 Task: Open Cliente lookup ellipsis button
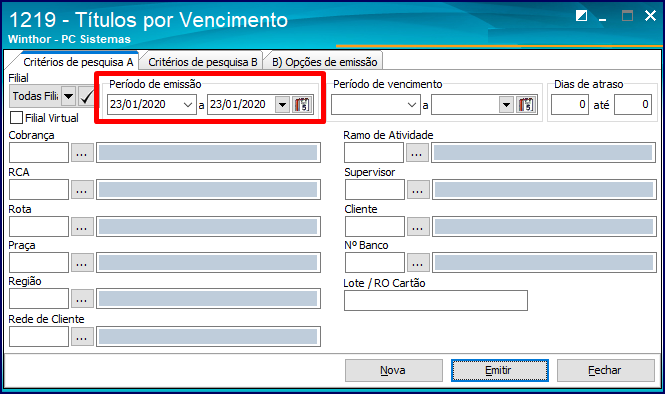tap(418, 226)
